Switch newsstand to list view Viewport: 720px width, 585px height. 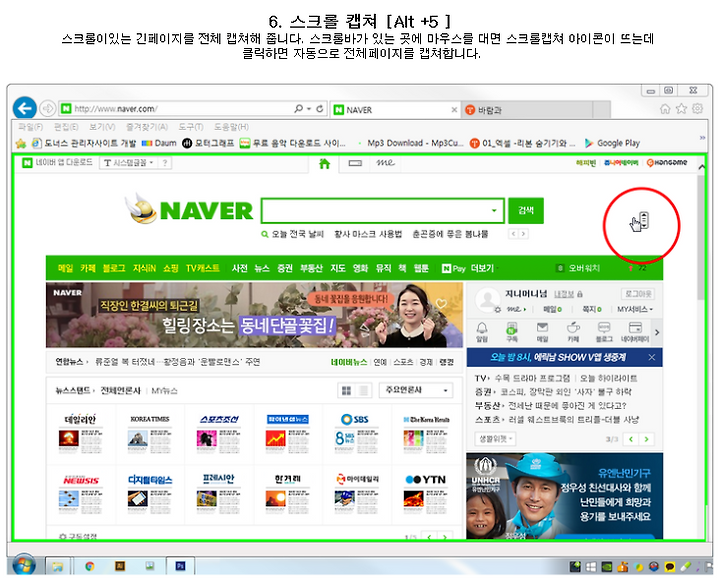[x=363, y=390]
